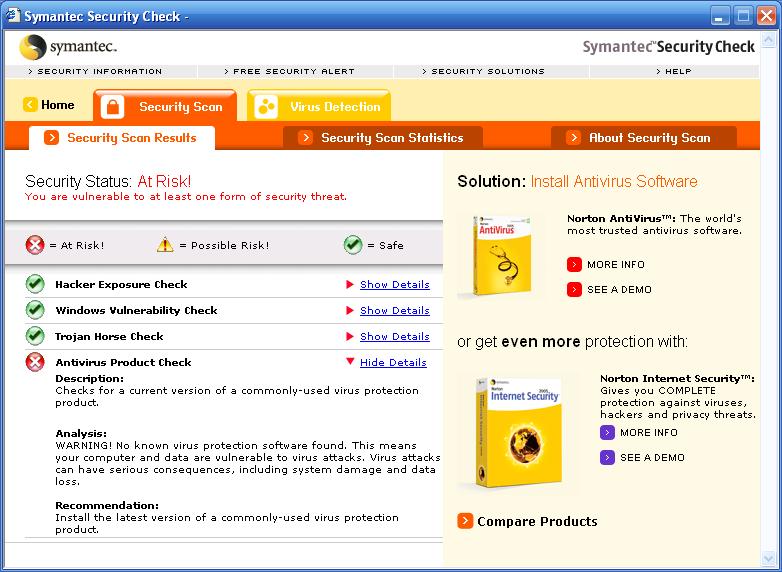This screenshot has height=572, width=782.
Task: Expand details arrow for Hacker Exposure Check
Action: tap(350, 284)
